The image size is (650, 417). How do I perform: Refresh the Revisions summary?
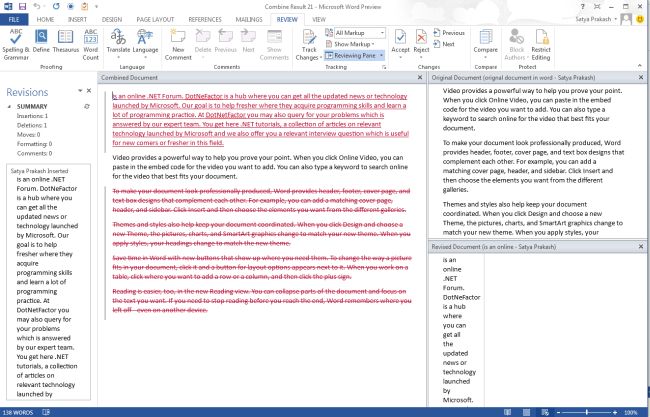point(87,107)
